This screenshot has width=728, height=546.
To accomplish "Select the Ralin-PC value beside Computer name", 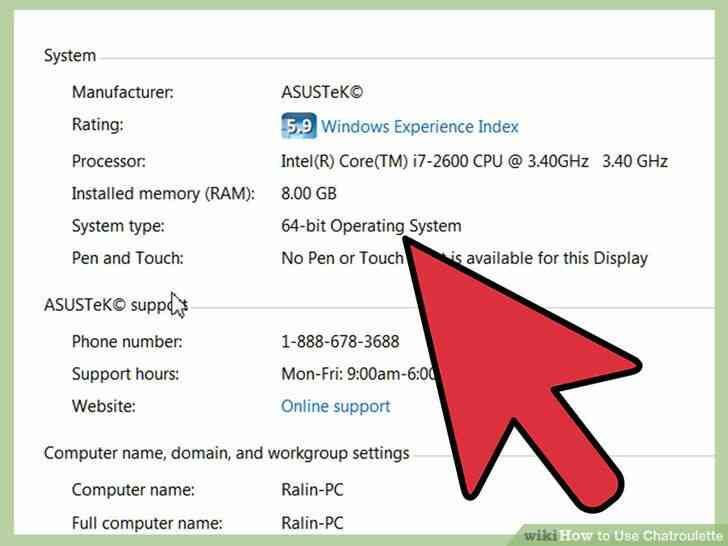I will (312, 490).
